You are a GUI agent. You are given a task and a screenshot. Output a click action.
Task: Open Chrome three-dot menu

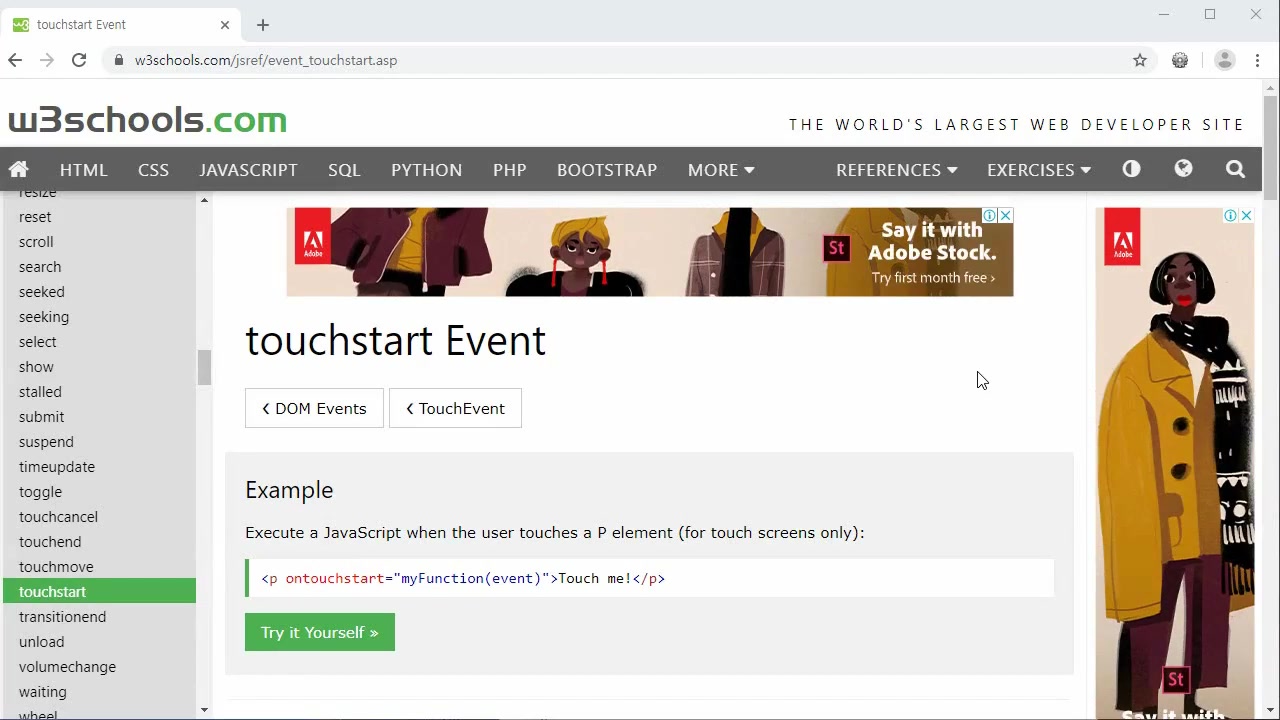pos(1257,60)
